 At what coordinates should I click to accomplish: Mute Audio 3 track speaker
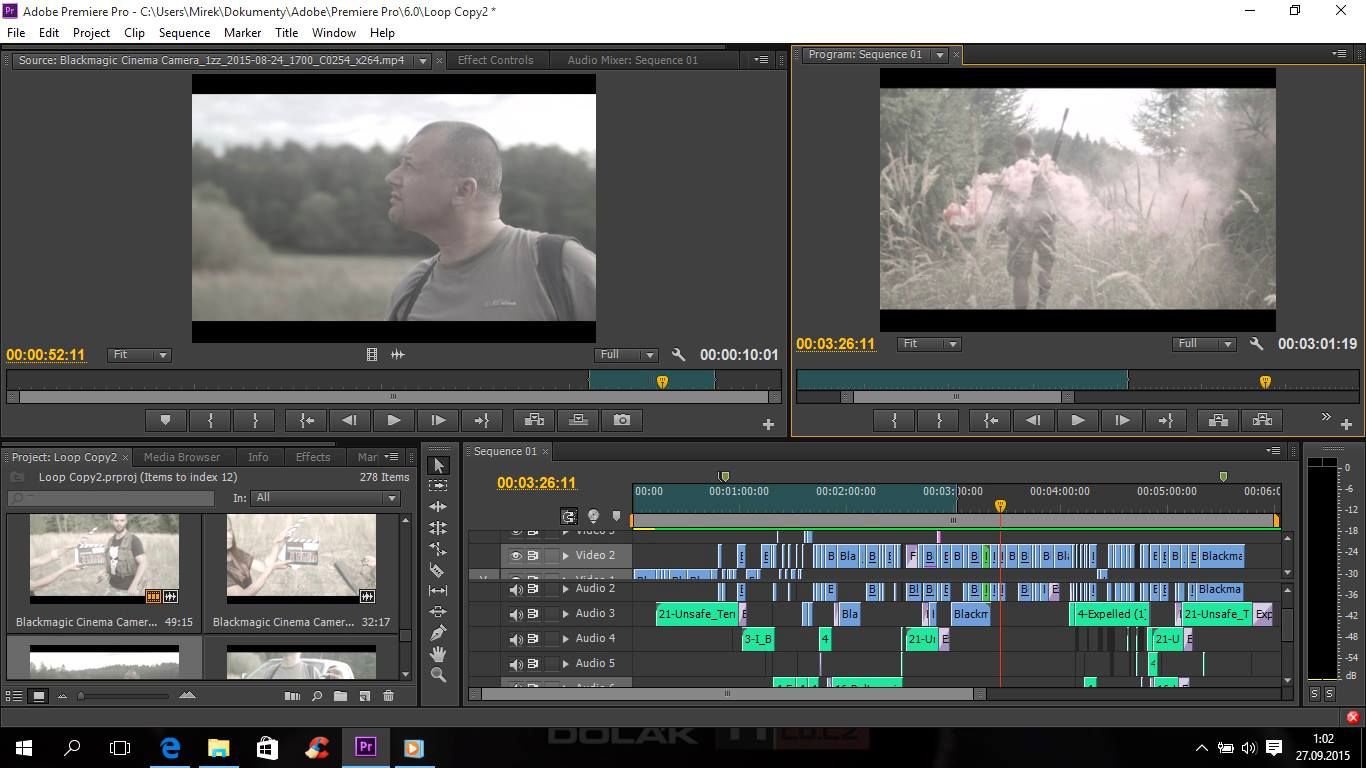tap(516, 614)
